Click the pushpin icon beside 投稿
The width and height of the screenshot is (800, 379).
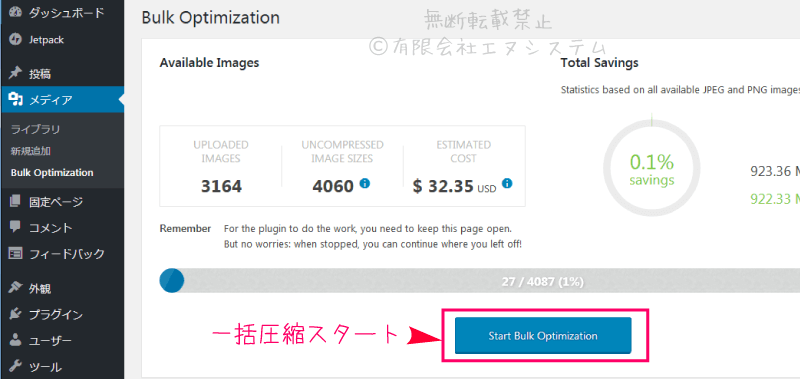click(16, 74)
